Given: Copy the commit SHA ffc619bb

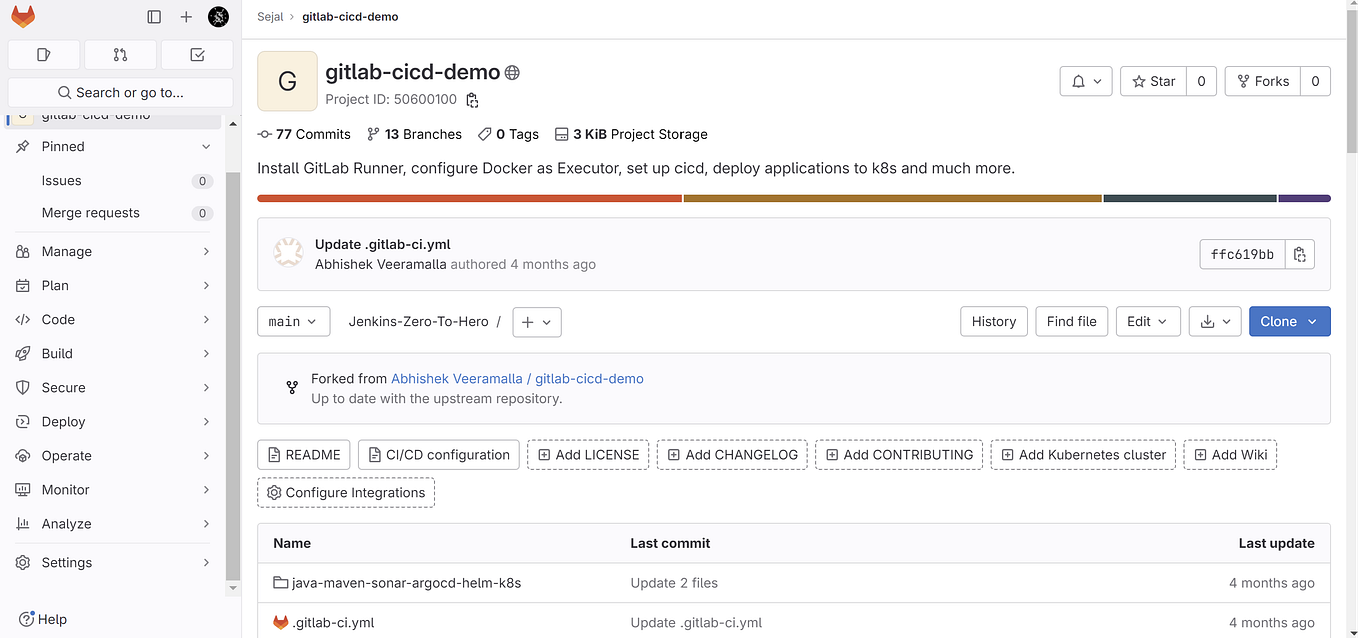Looking at the screenshot, I should [1300, 254].
